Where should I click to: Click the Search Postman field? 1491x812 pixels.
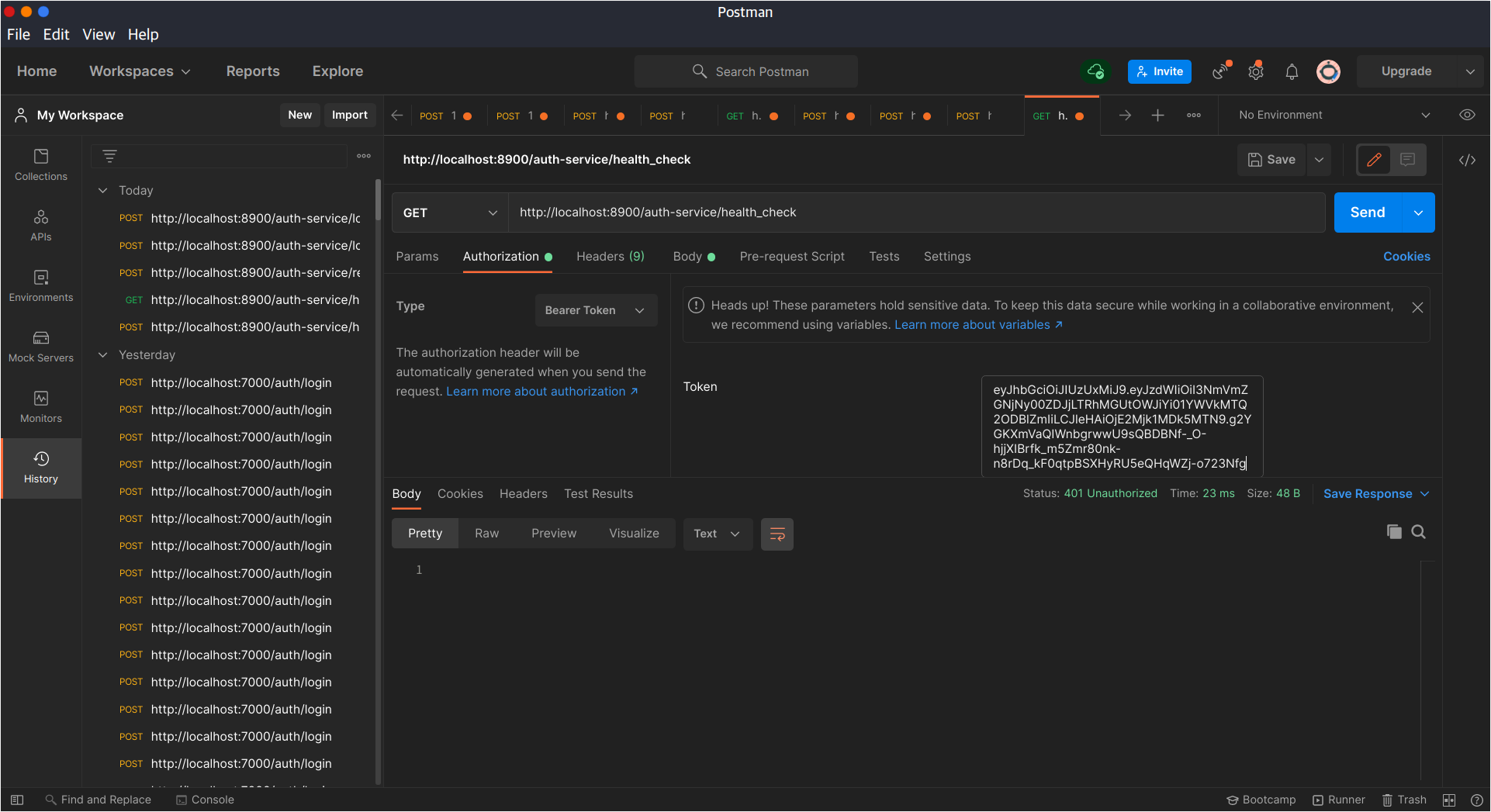click(x=746, y=71)
